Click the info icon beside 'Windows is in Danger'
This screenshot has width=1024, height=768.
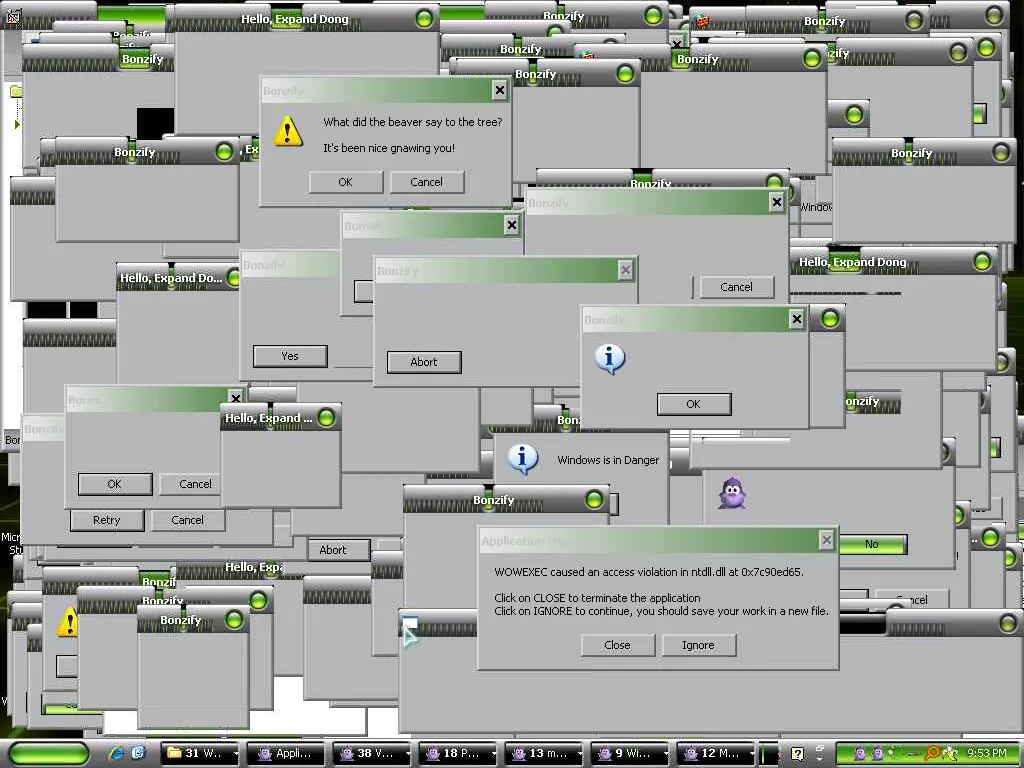pyautogui.click(x=522, y=458)
